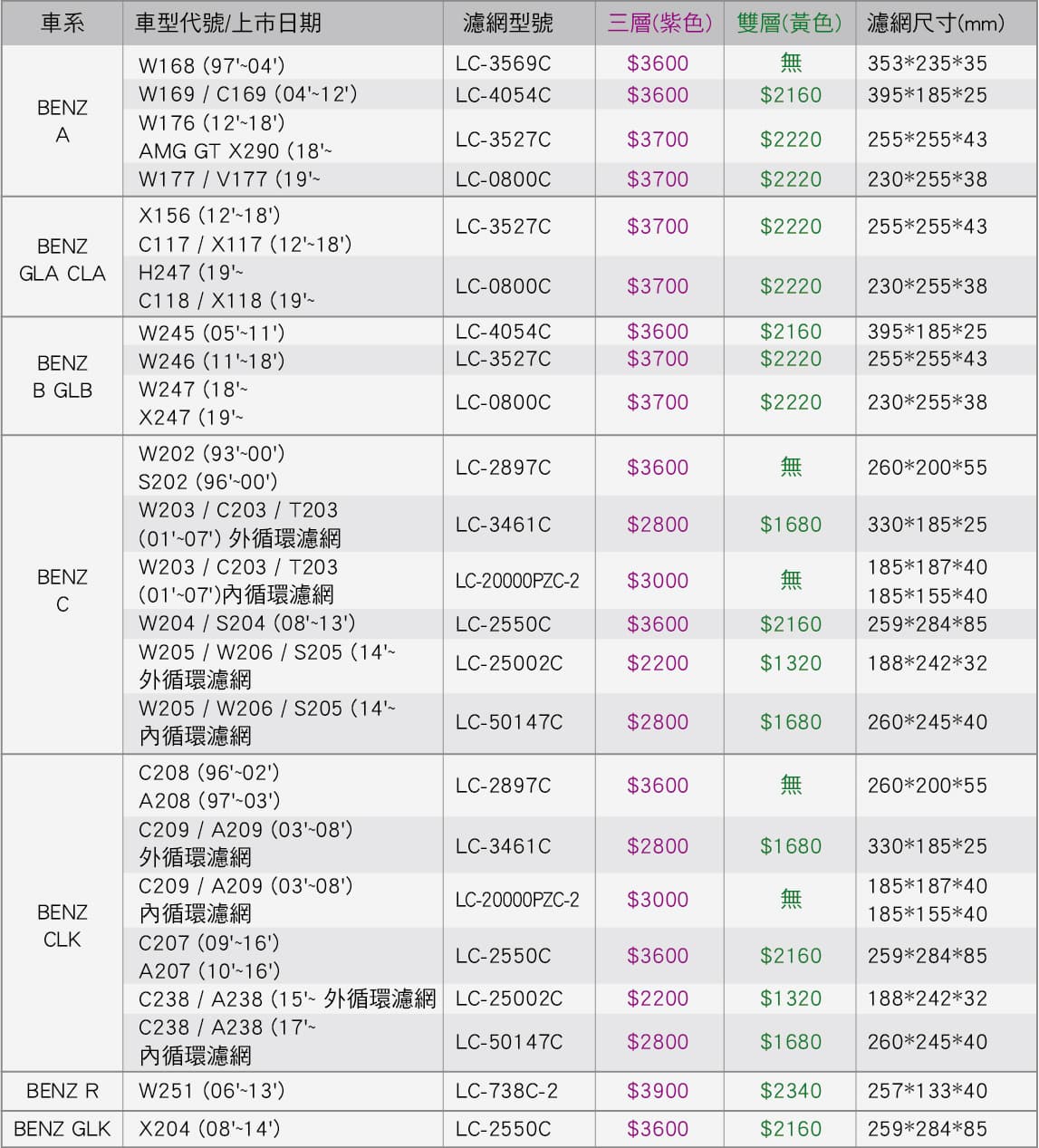Image resolution: width=1039 pixels, height=1148 pixels.
Task: Select LC-25002C in BENZ C section
Action: (509, 663)
